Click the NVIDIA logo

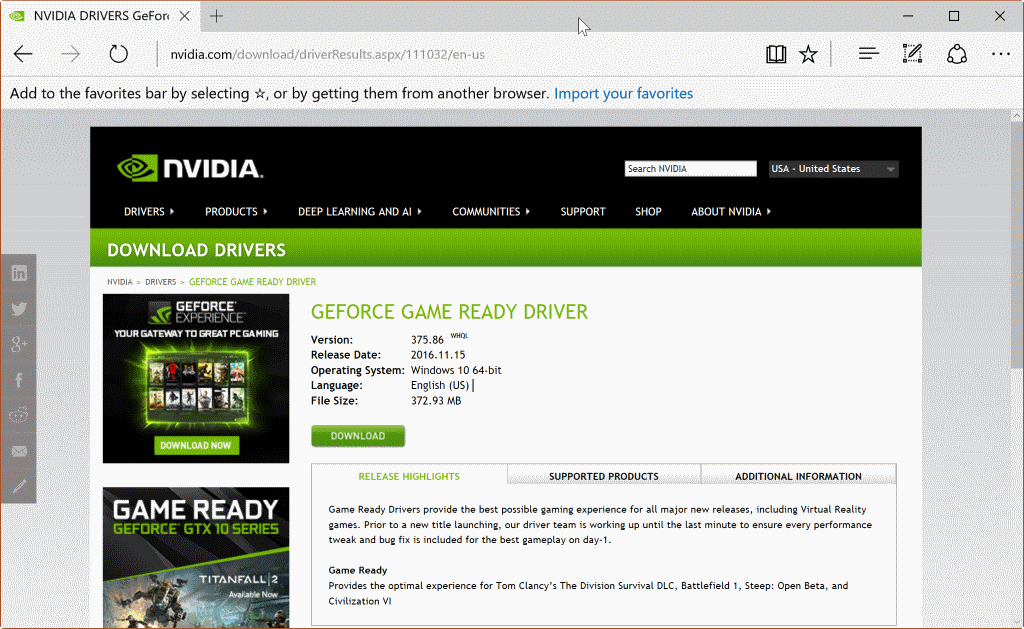[190, 168]
